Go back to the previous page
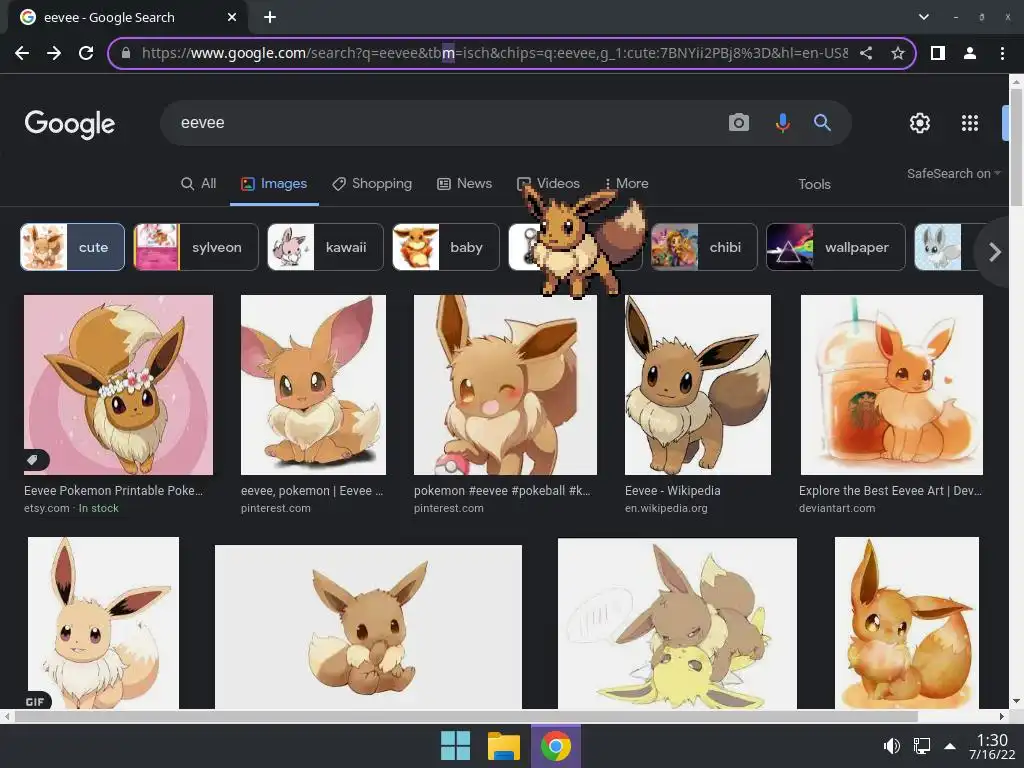Screen dimensions: 1024x768 [x=22, y=53]
